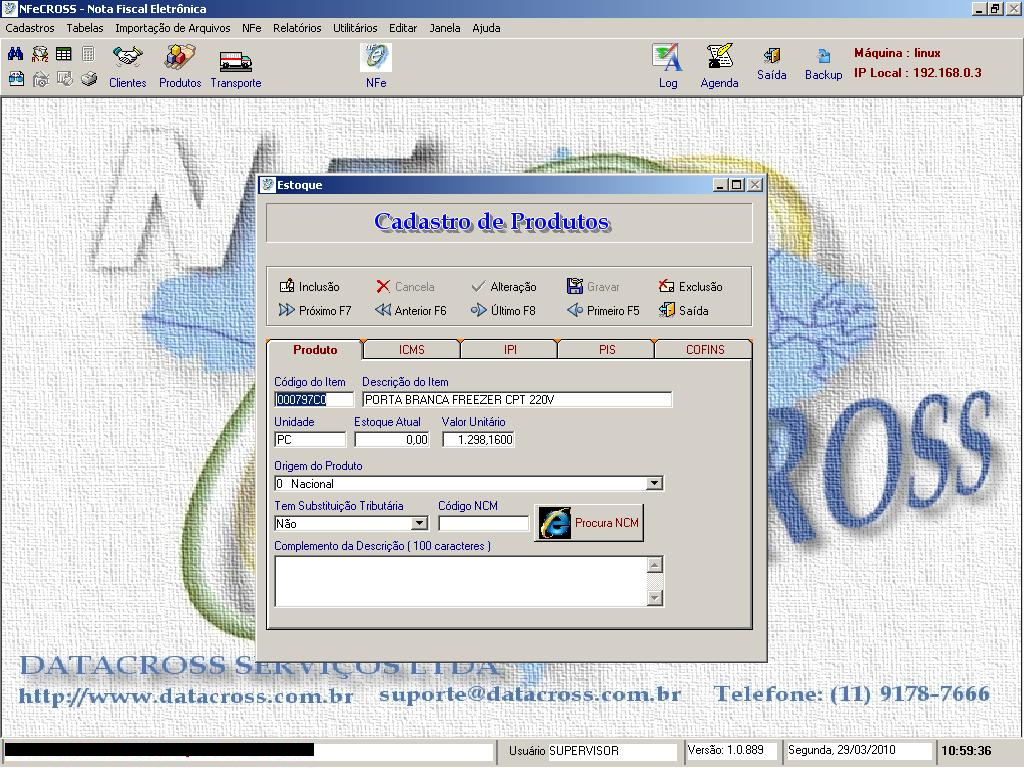The width and height of the screenshot is (1024, 768).
Task: Click the greyed camera icon in toolbar
Action: tap(40, 79)
